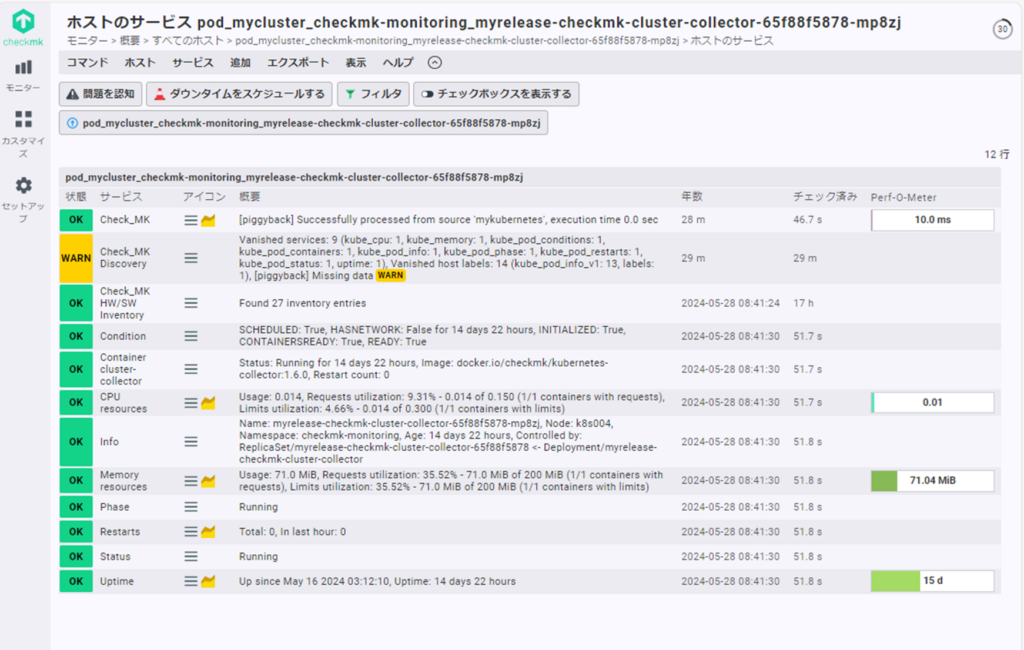Image resolution: width=1024 pixels, height=650 pixels.
Task: Show graph icon for Memory resources
Action: click(x=208, y=481)
